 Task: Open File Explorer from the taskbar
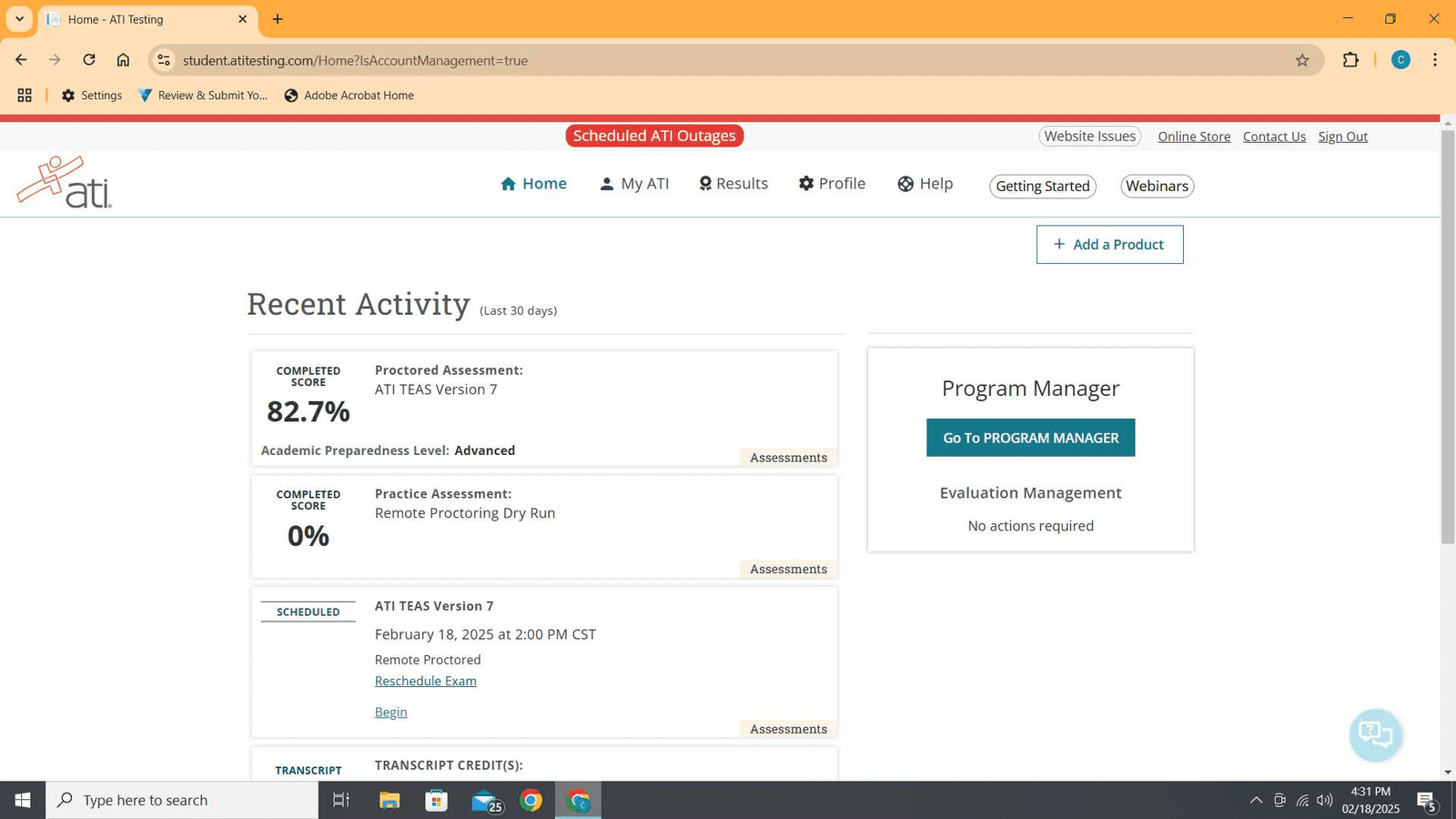pos(389,801)
